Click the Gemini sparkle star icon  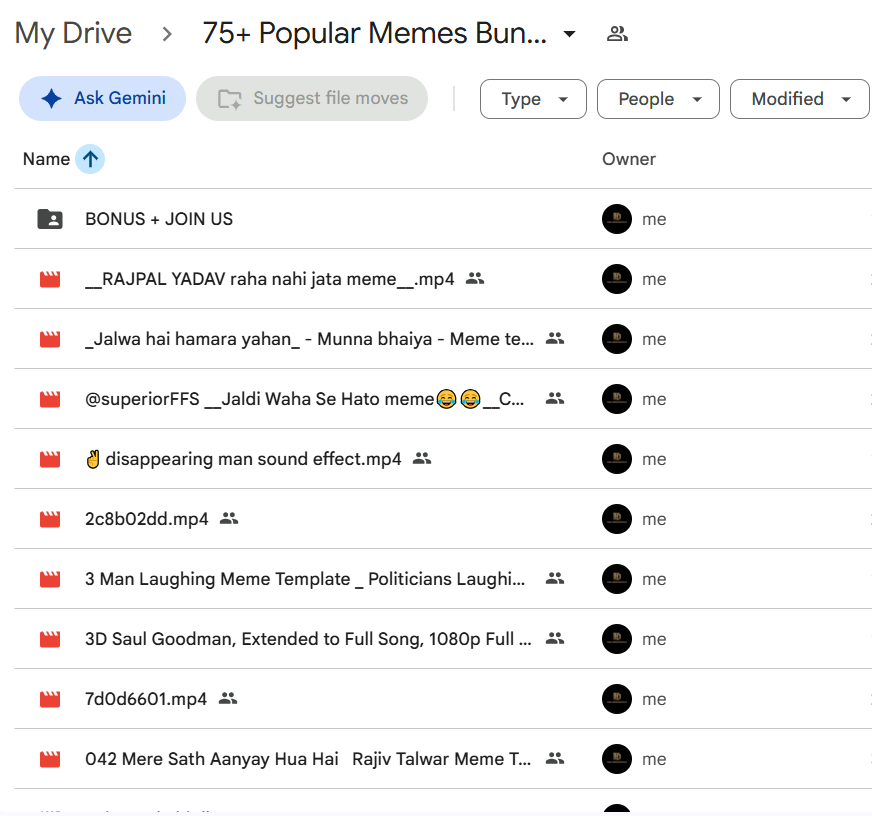(x=52, y=98)
